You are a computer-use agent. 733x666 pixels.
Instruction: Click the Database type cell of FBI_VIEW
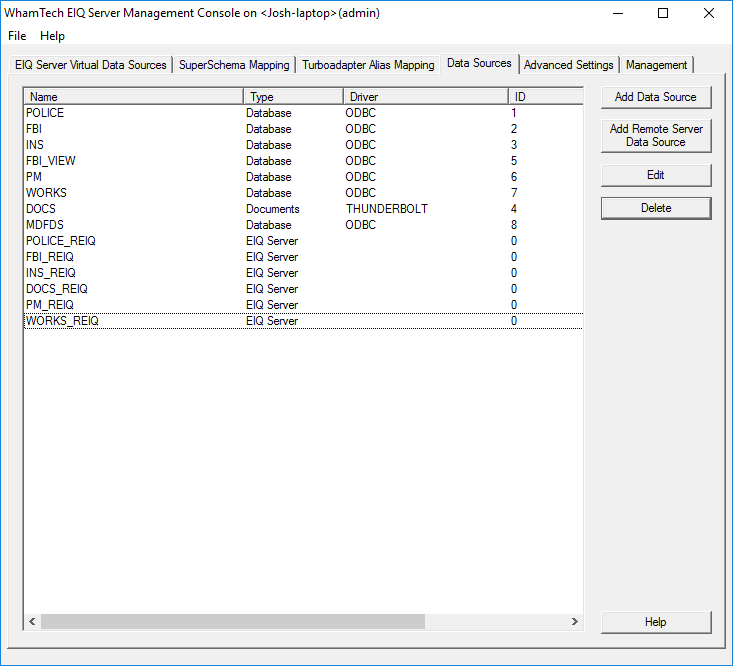(x=269, y=161)
